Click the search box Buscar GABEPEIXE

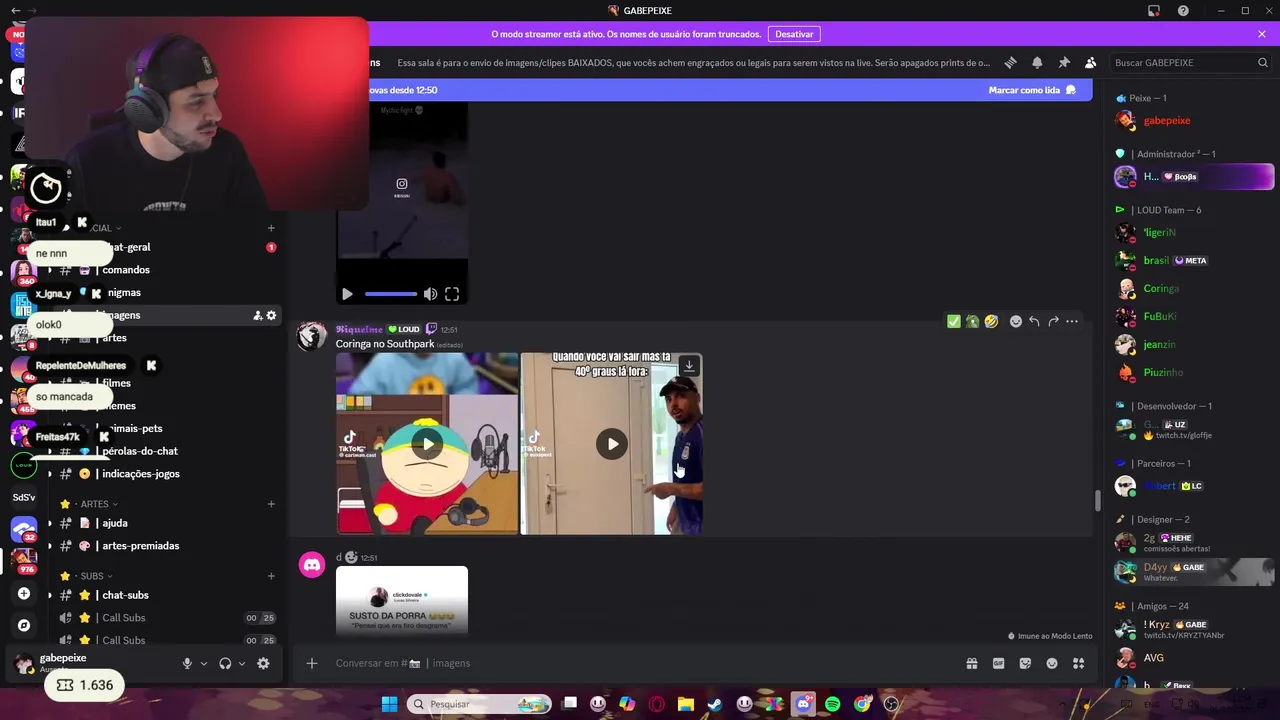click(x=1190, y=62)
